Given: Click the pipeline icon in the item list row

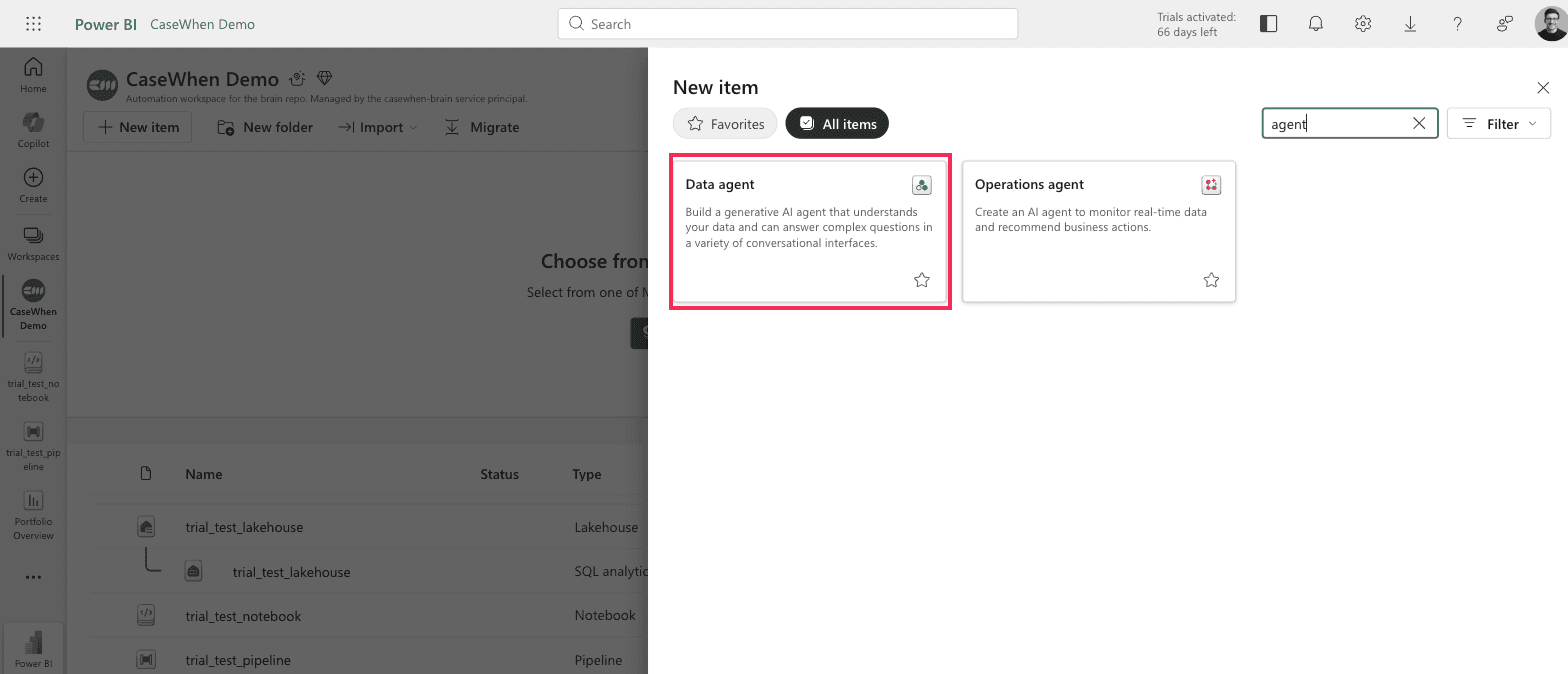Looking at the screenshot, I should click(146, 660).
